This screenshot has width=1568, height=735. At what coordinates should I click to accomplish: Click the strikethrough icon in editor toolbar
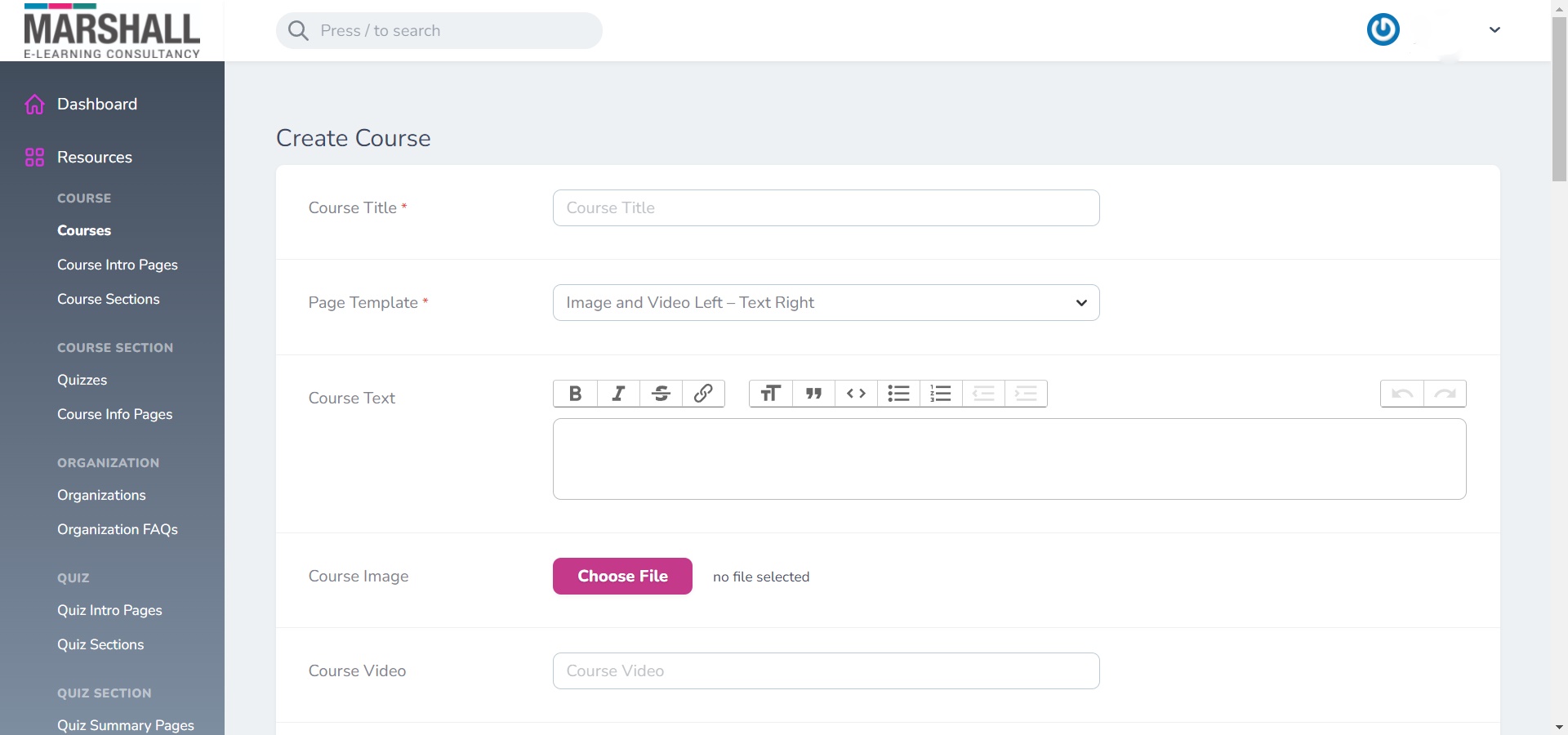click(661, 394)
